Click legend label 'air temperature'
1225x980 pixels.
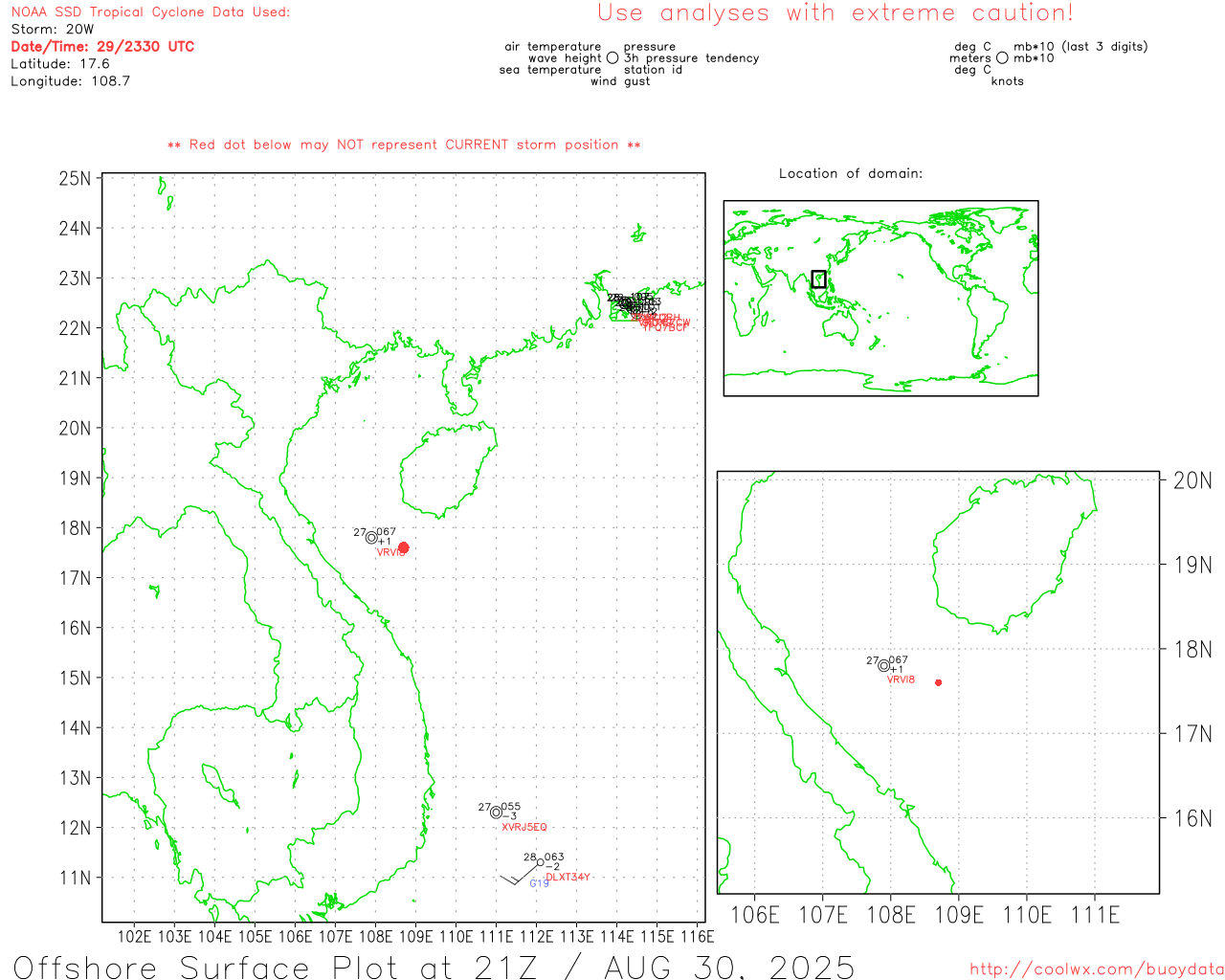point(553,47)
